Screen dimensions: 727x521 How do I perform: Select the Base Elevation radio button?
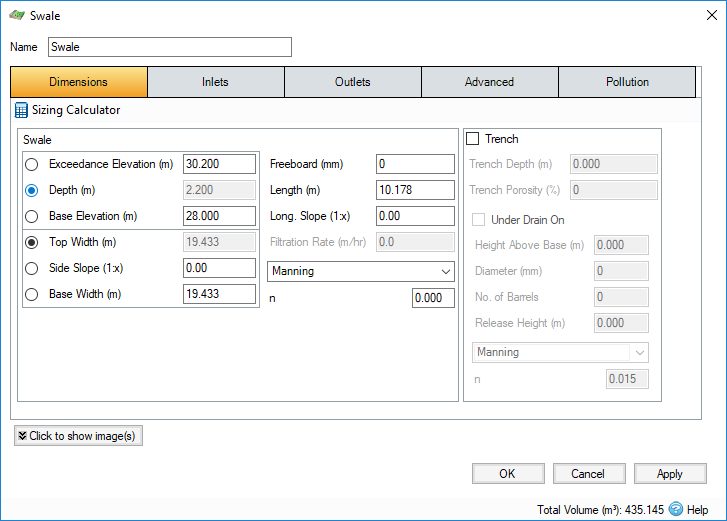click(33, 216)
